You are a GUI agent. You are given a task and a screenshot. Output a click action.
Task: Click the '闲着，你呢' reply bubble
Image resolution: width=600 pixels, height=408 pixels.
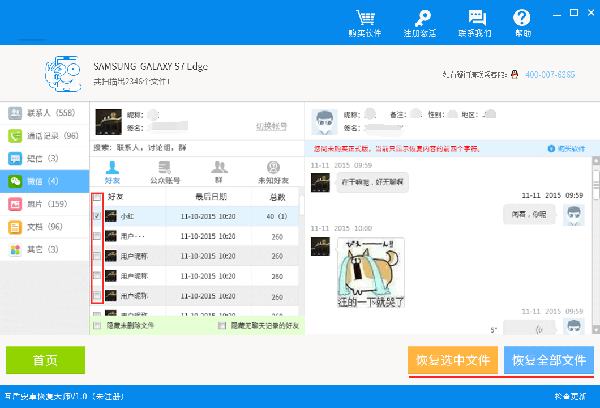(x=529, y=214)
